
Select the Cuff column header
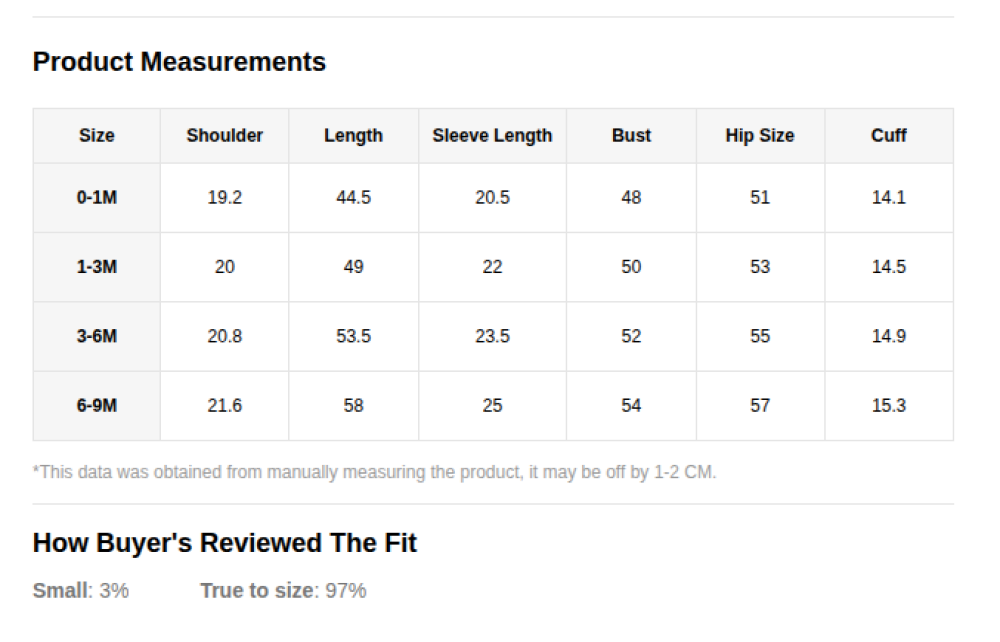click(889, 136)
